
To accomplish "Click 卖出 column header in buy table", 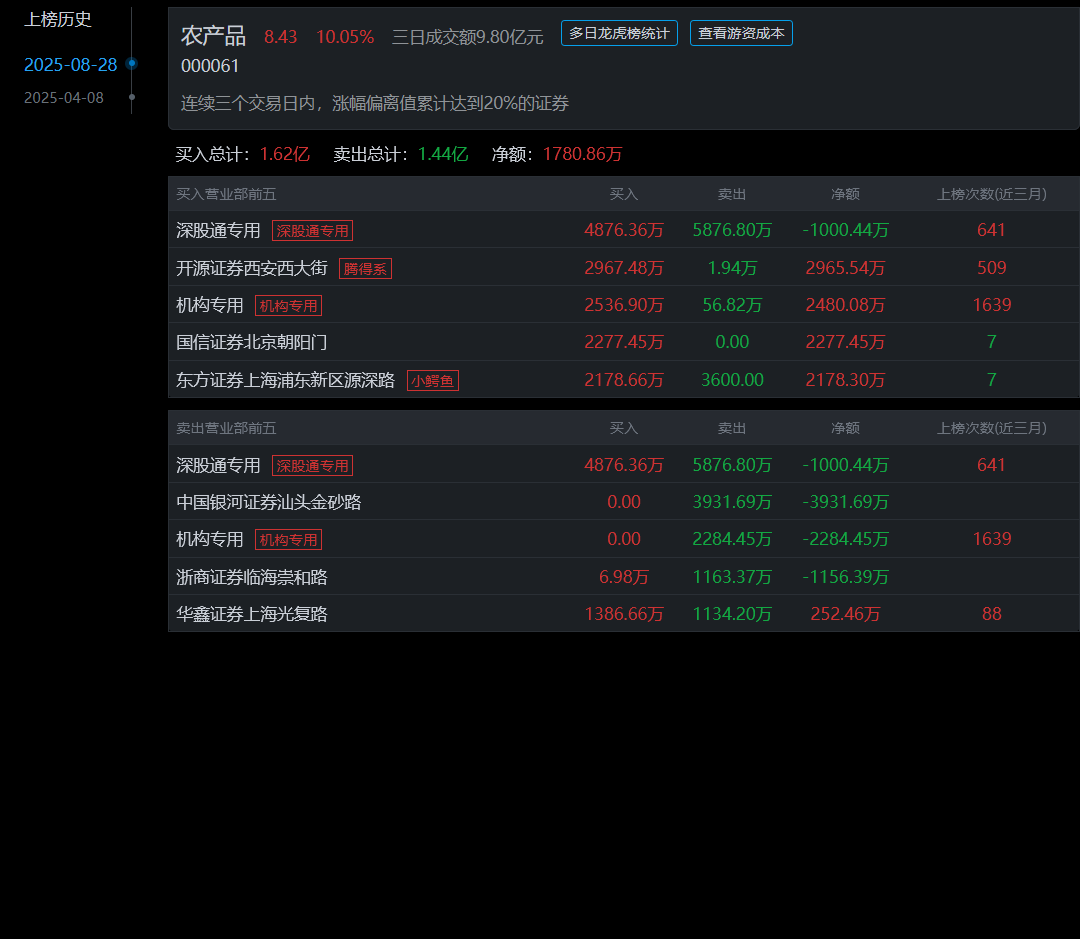I will coord(731,194).
